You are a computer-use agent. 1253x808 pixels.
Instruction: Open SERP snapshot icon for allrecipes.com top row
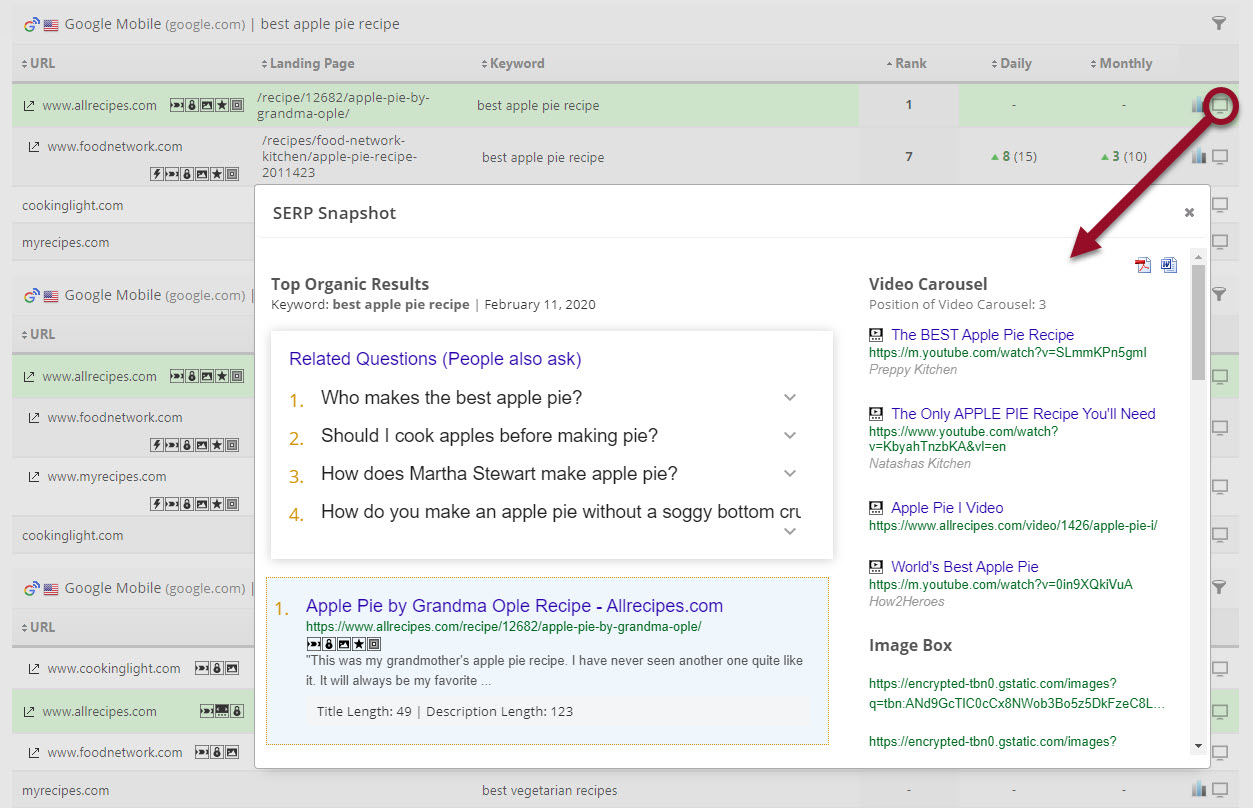tap(1220, 104)
